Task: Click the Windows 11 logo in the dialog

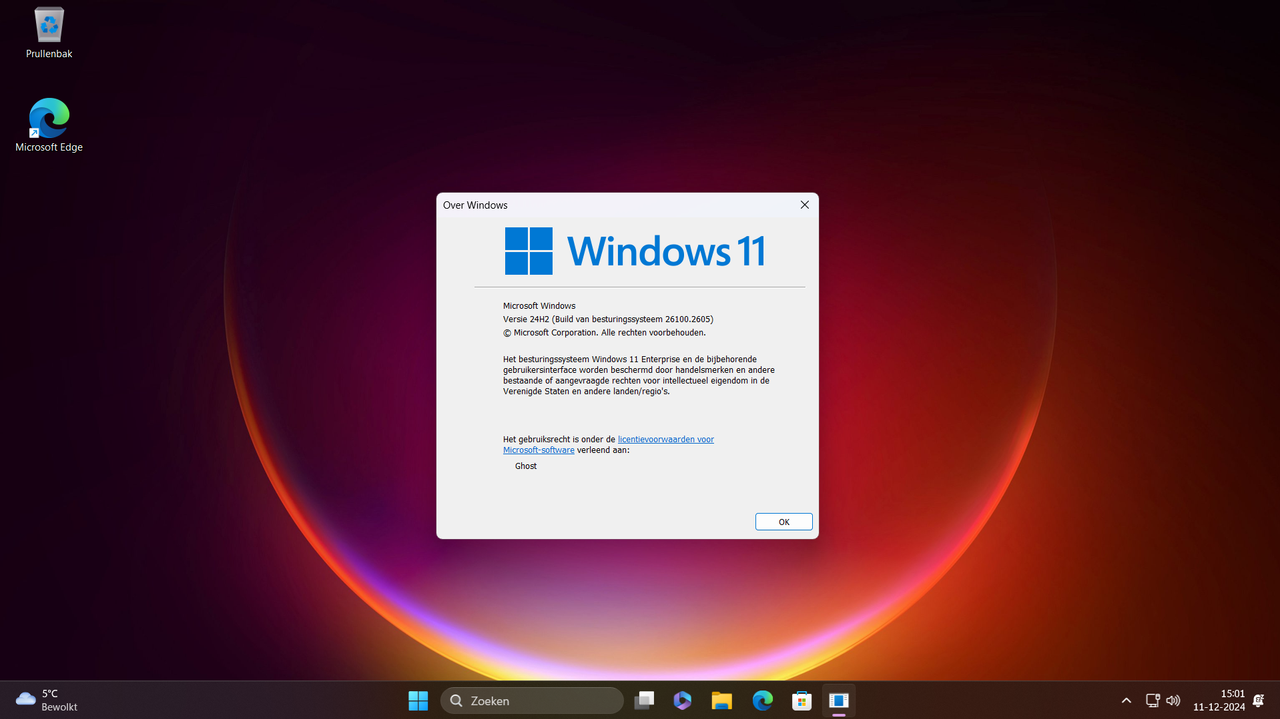Action: [635, 250]
